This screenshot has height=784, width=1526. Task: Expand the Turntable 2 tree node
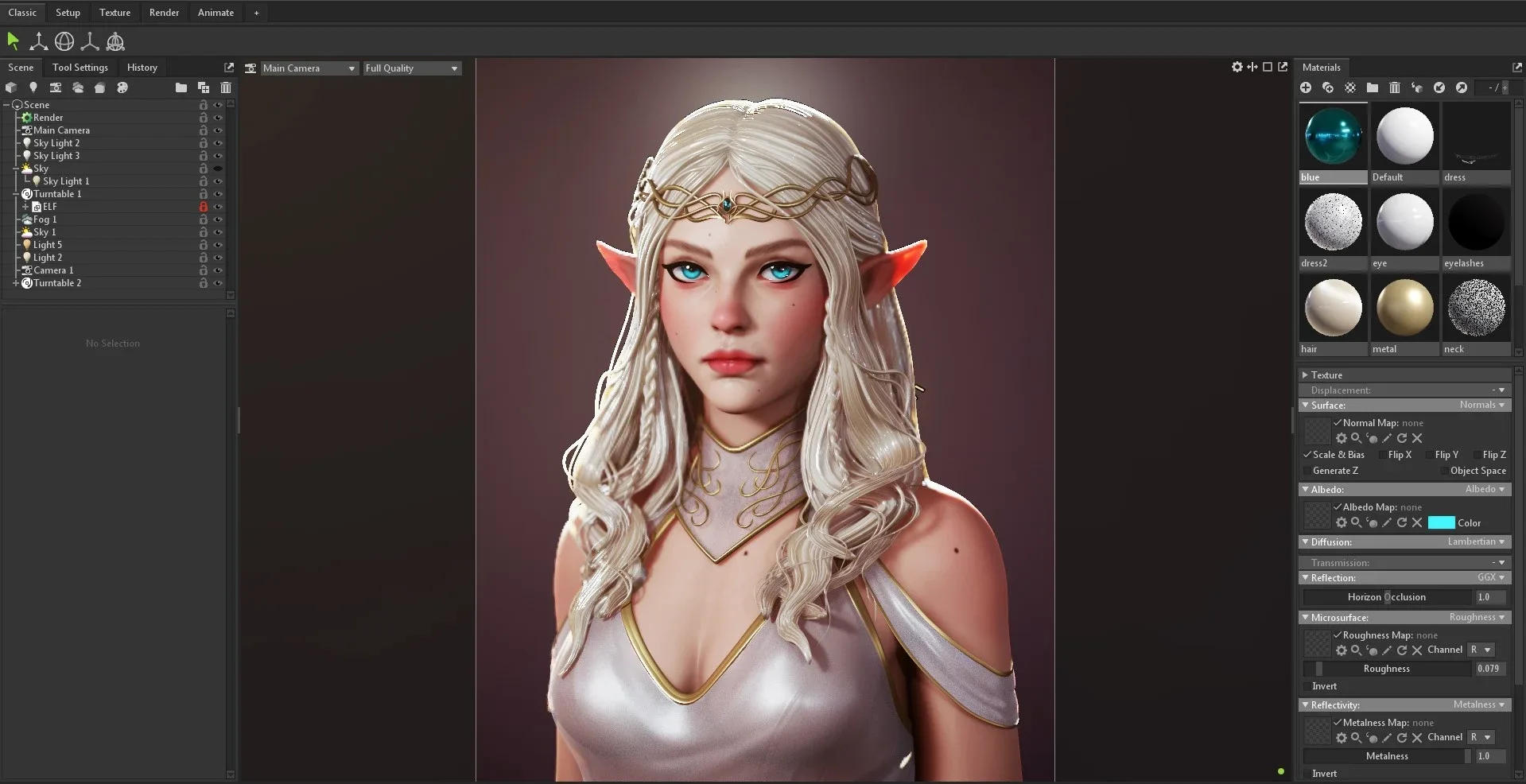click(x=15, y=283)
